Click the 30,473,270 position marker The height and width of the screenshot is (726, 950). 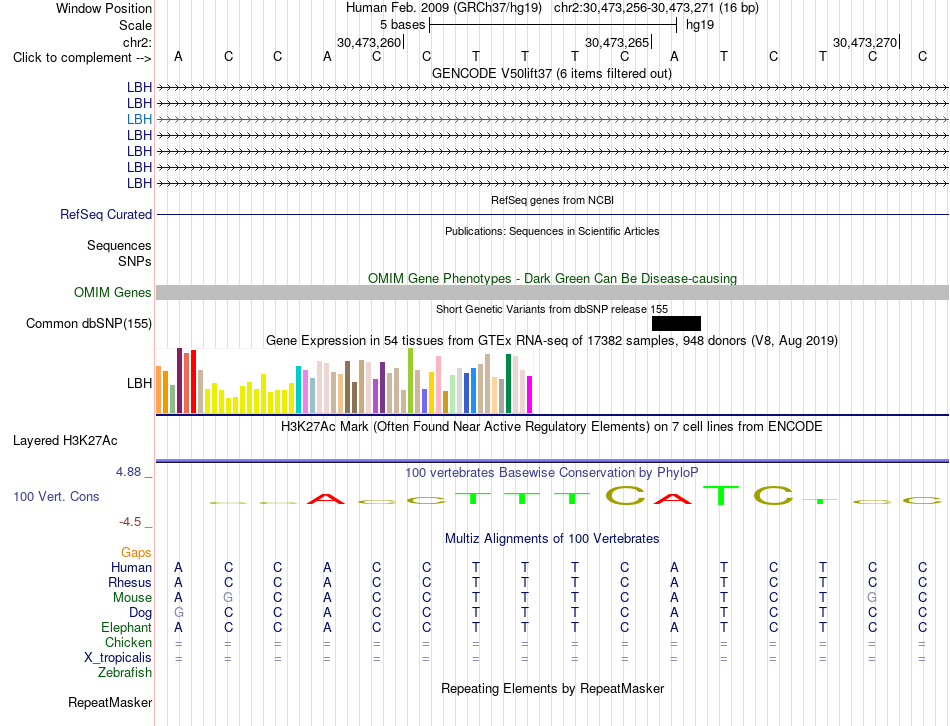click(x=865, y=42)
